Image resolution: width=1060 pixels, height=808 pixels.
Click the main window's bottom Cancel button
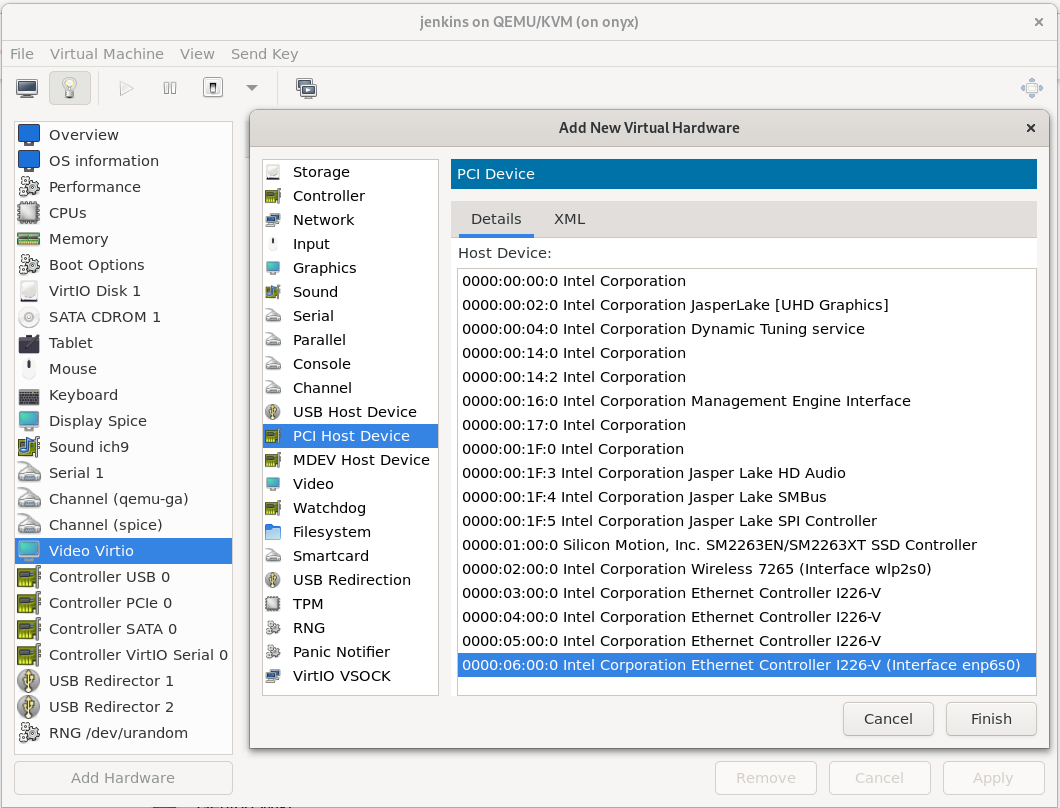click(880, 778)
